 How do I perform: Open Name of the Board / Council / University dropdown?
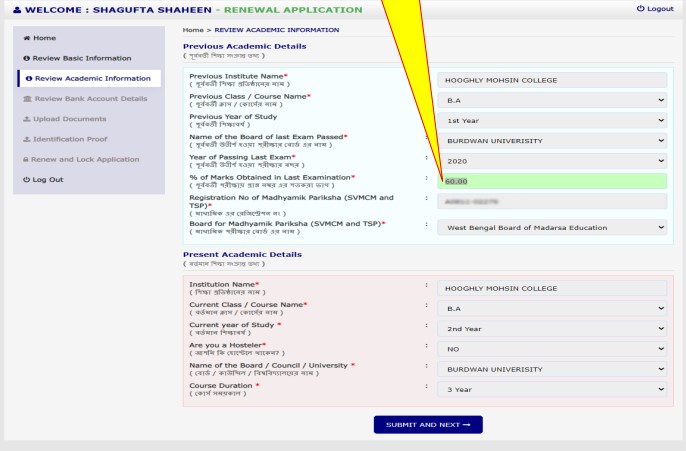tap(552, 369)
